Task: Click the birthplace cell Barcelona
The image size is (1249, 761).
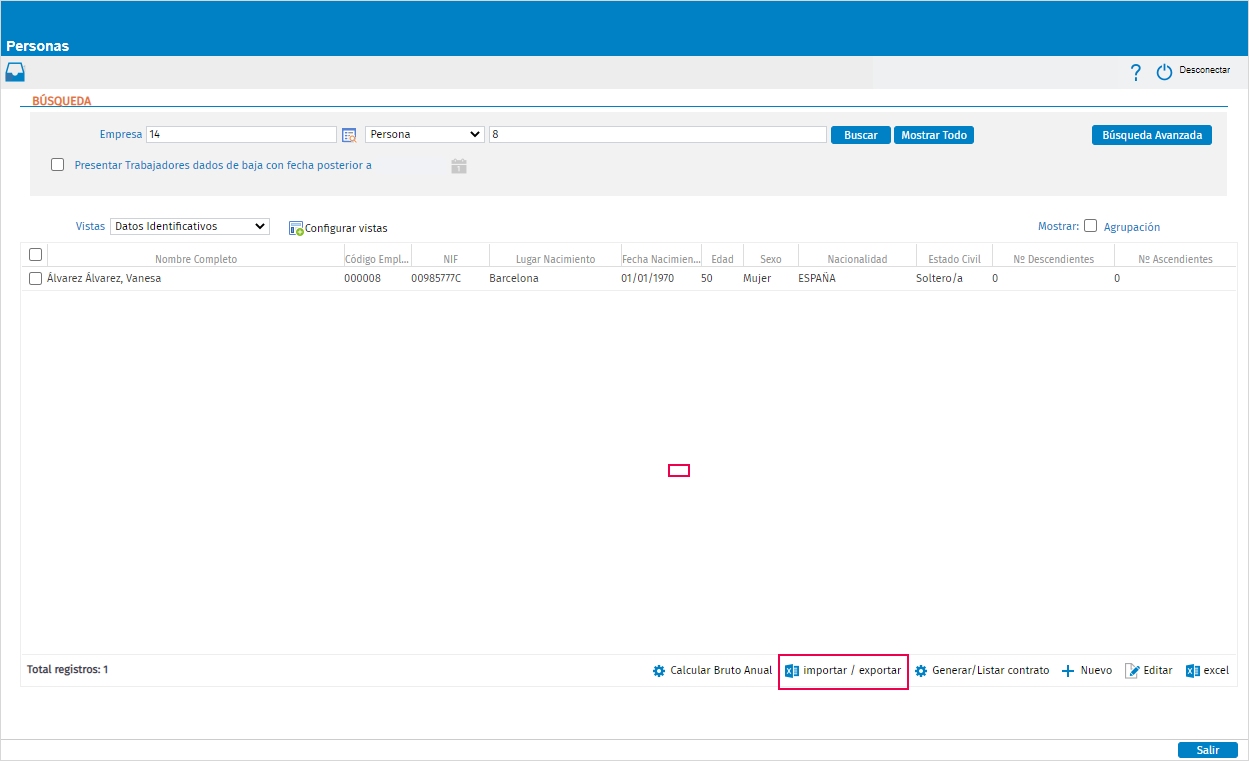Action: 514,279
